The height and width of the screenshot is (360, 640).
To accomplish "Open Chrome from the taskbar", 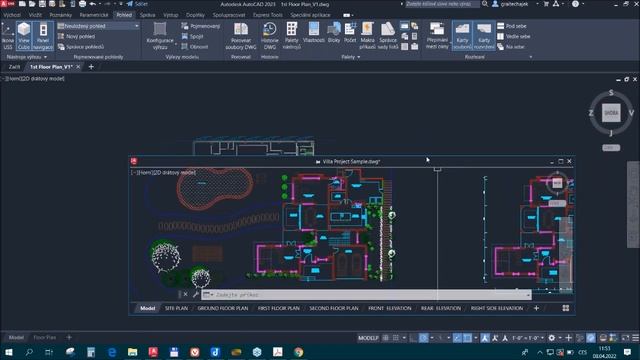I will click(298, 352).
